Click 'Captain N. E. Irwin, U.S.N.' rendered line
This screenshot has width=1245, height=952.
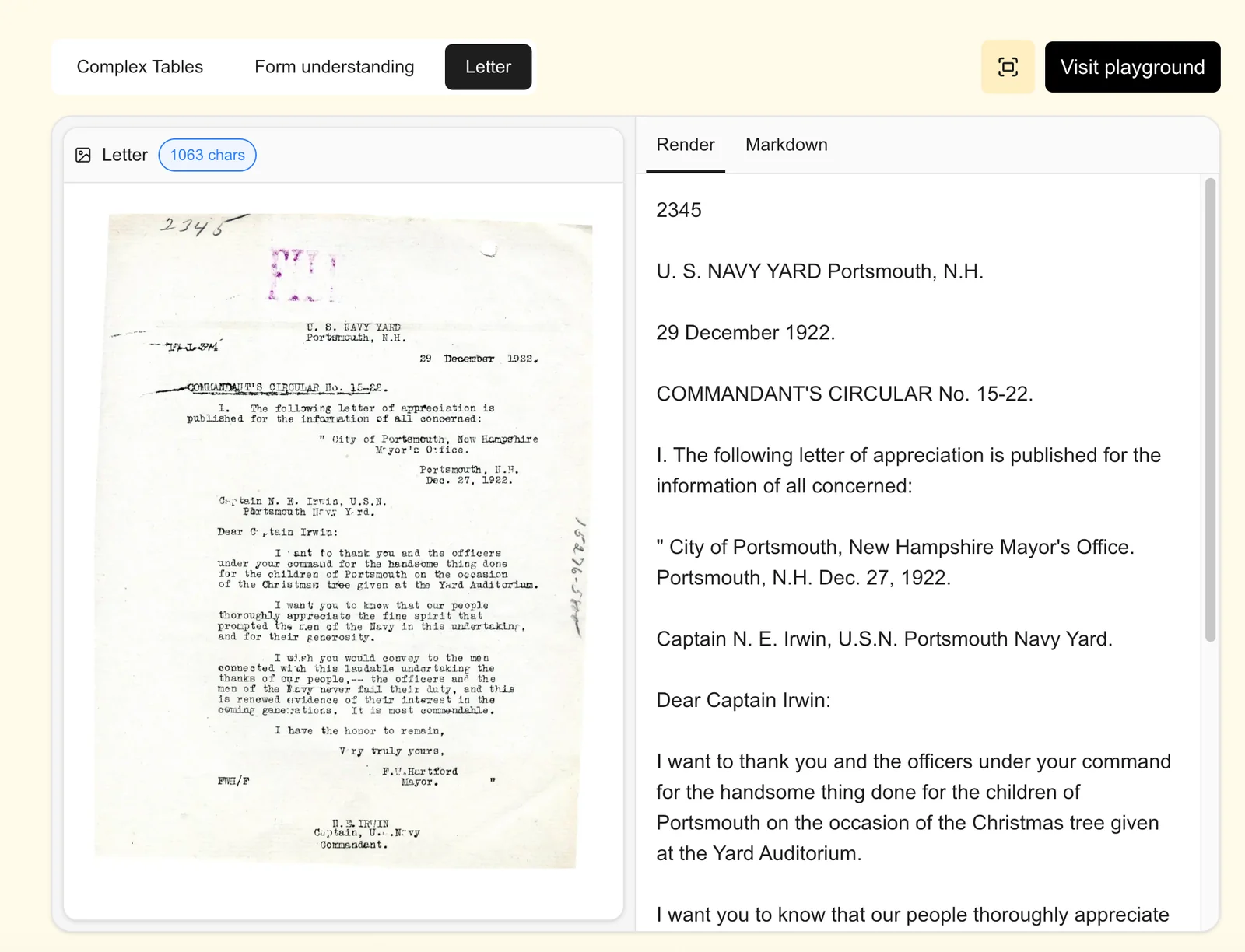coord(884,639)
